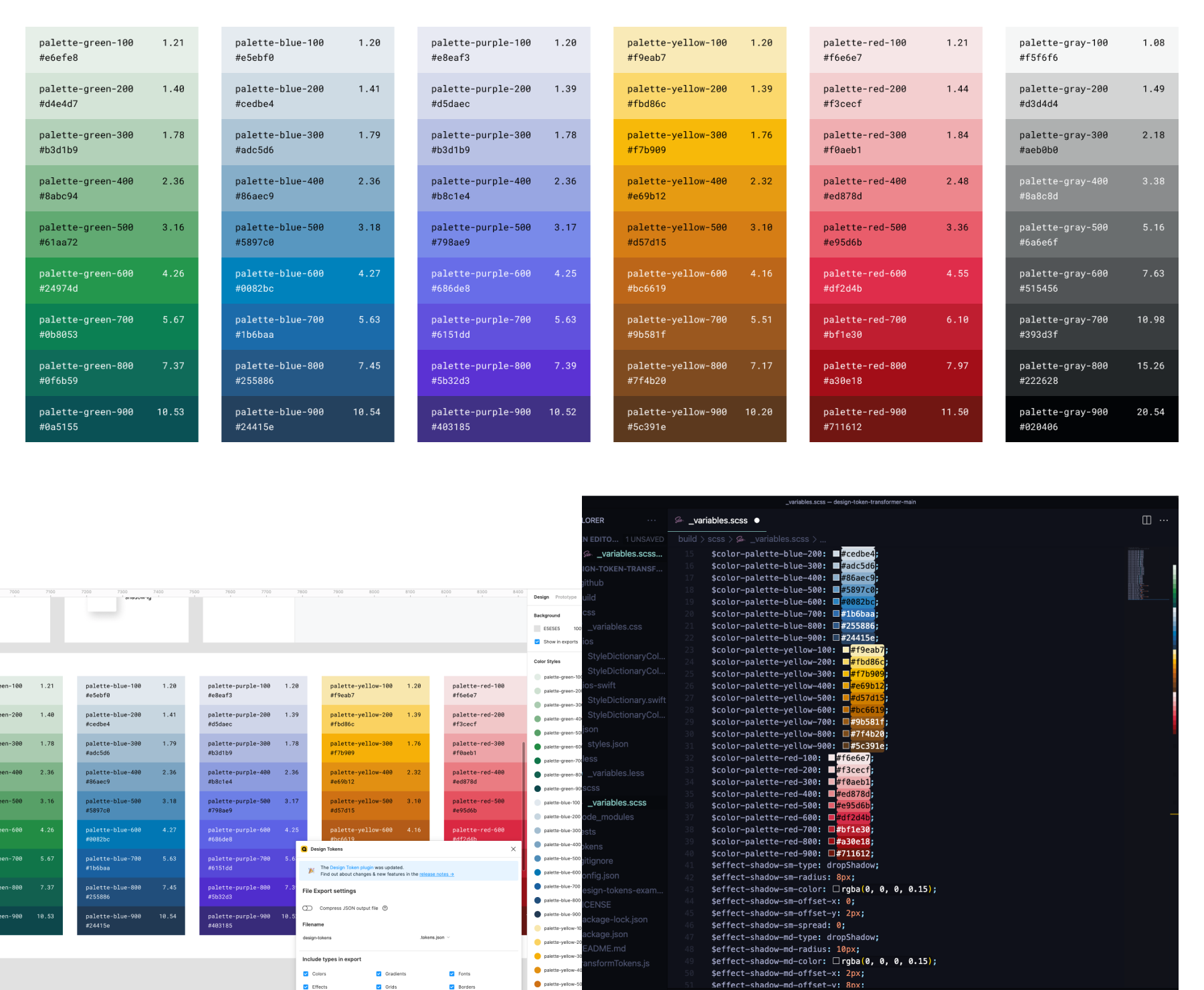This screenshot has width=1204, height=990.
Task: Click inline color decorator for #0082bc
Action: (836, 602)
